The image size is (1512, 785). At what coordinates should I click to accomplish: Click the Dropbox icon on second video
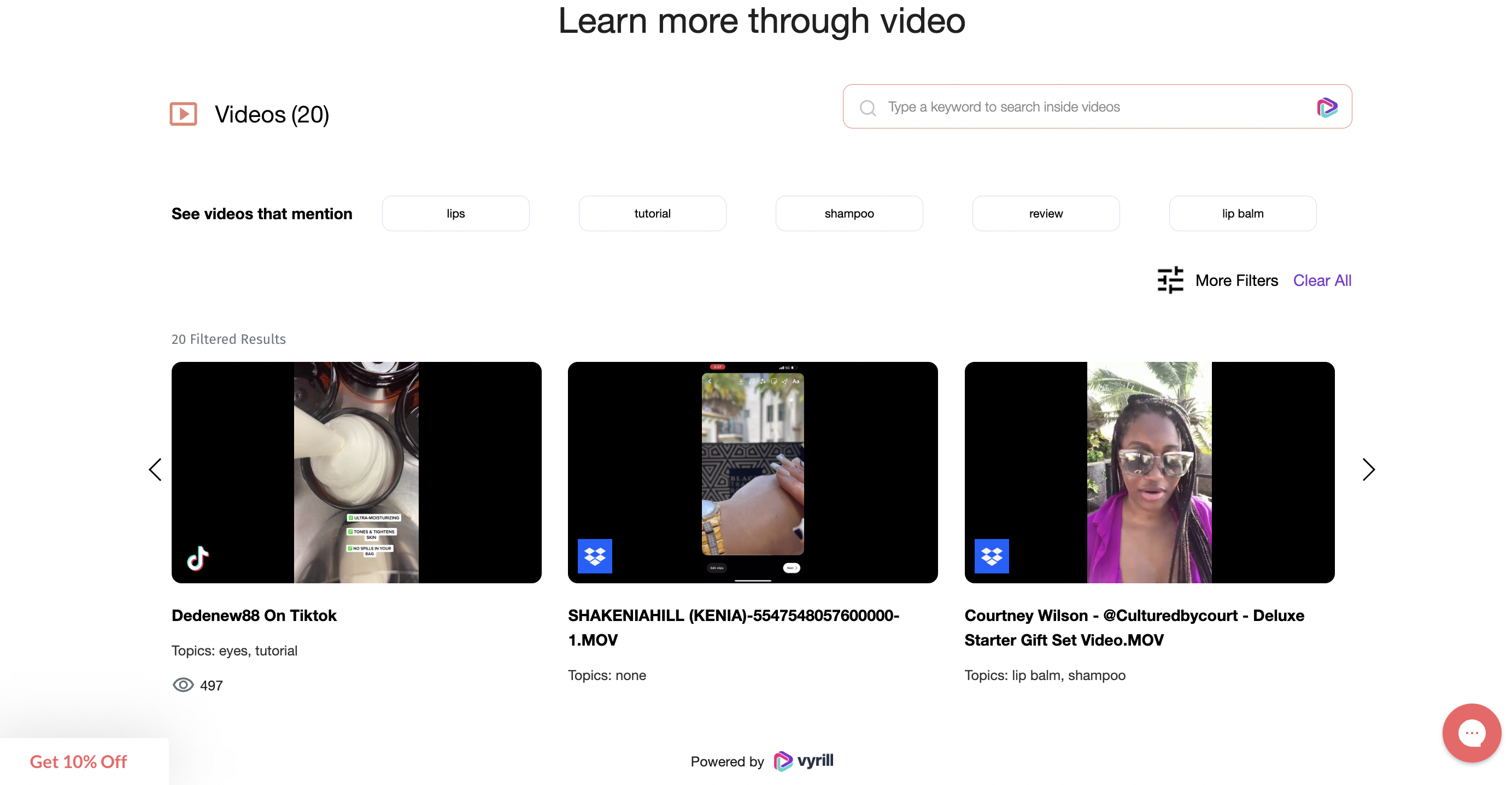[x=595, y=555]
